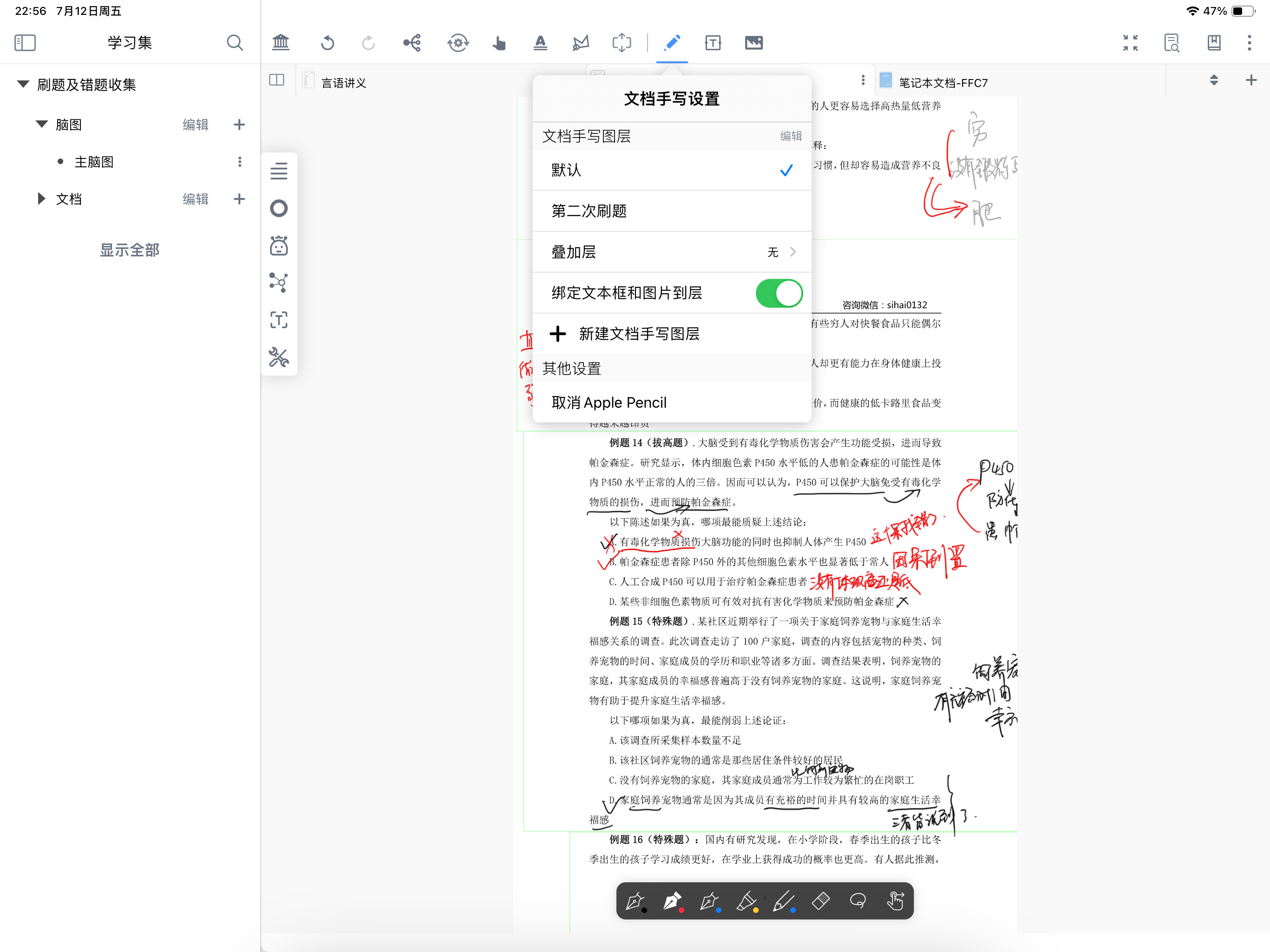Open the bookmark page icon
The height and width of the screenshot is (952, 1270).
1214,42
